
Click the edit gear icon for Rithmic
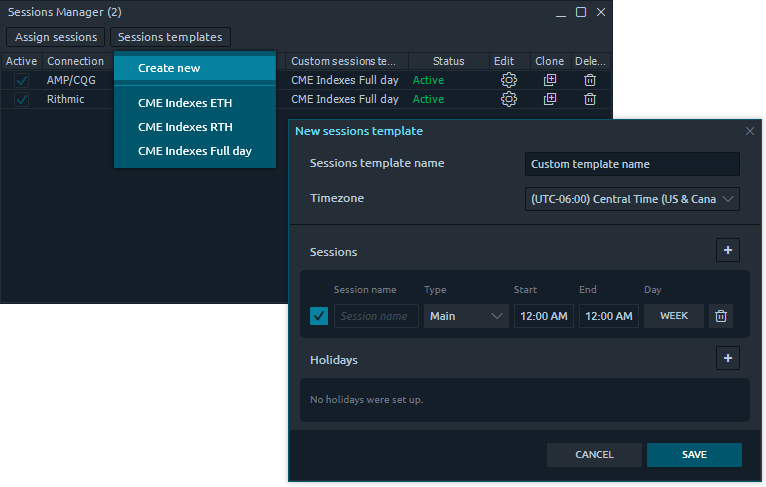click(508, 99)
